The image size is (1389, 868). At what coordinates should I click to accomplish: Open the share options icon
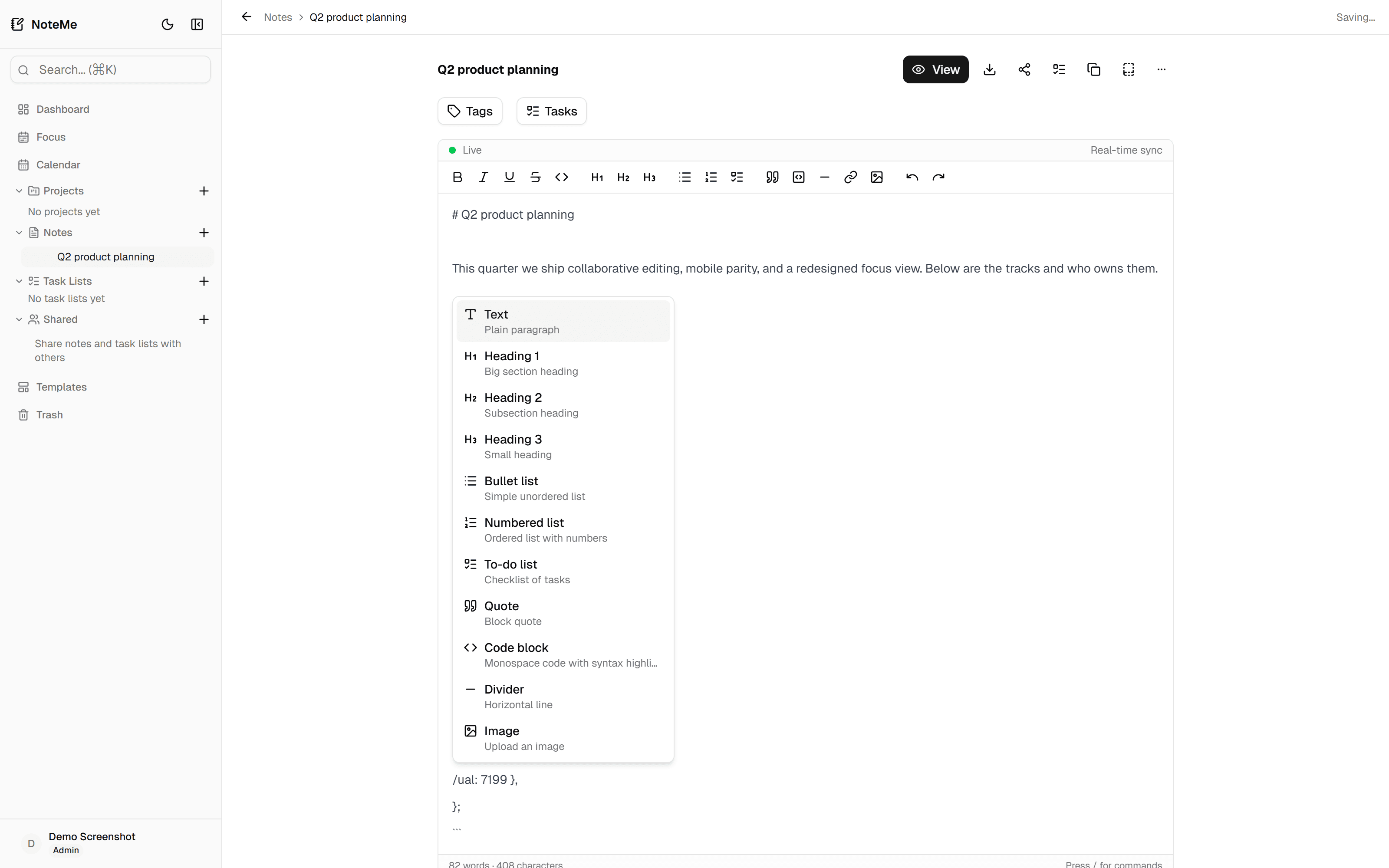click(1024, 69)
